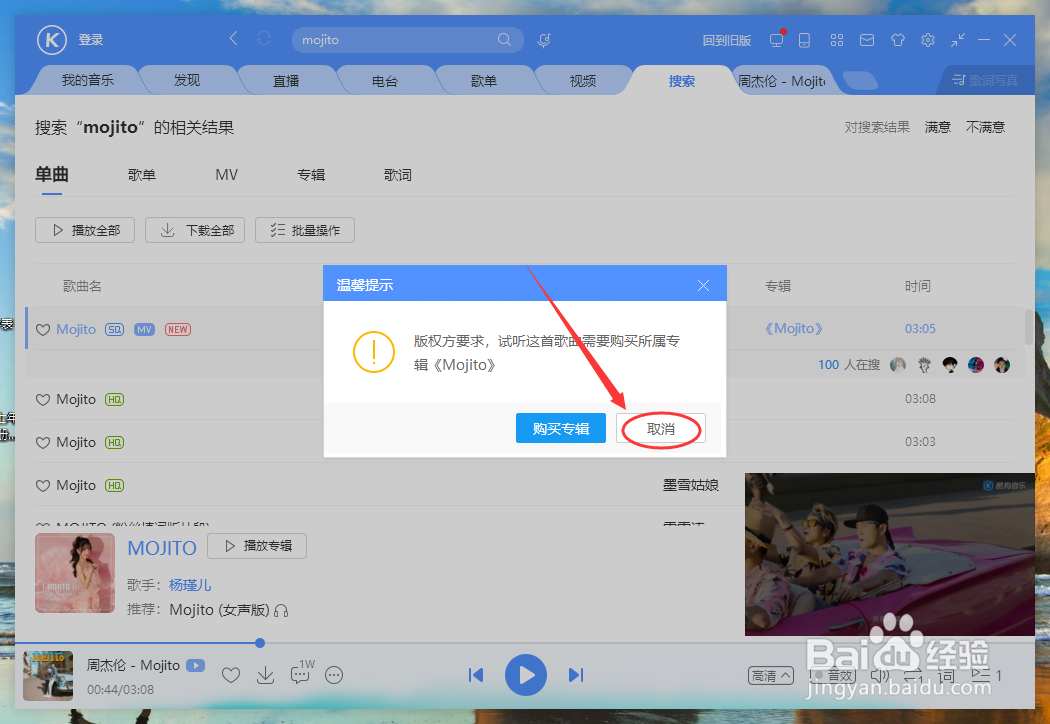
Task: Click the magnifier search icon
Action: (x=504, y=40)
